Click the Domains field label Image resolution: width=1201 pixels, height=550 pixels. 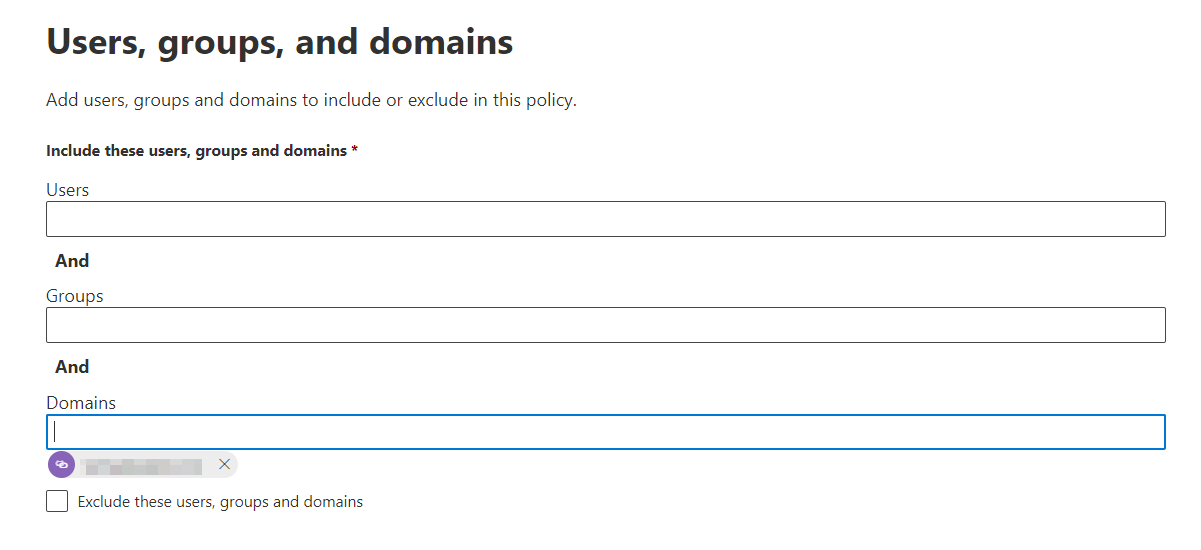tap(81, 403)
